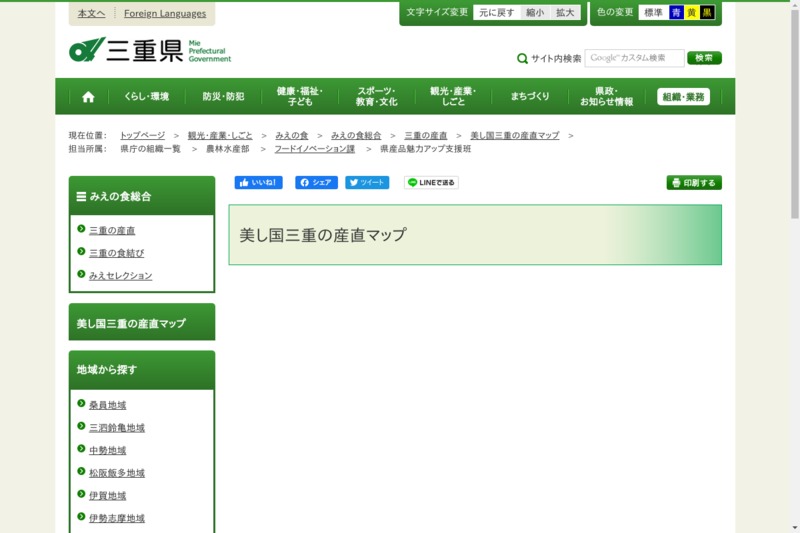Expand the みえの食総合 sidebar header
Viewport: 800px width, 533px height.
point(141,197)
